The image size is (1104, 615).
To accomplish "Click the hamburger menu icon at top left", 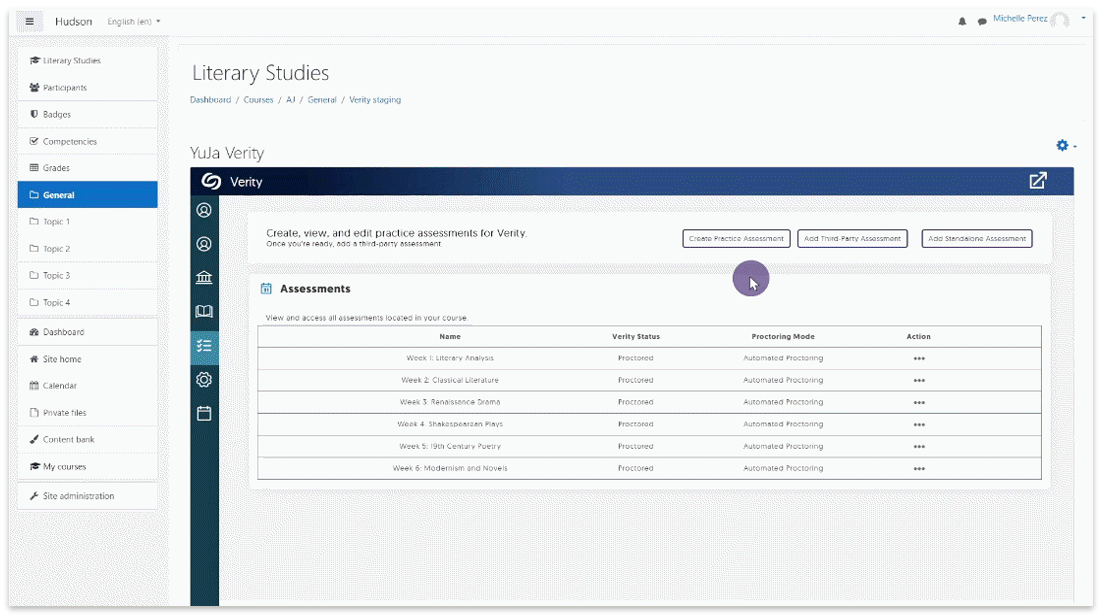I will point(30,21).
